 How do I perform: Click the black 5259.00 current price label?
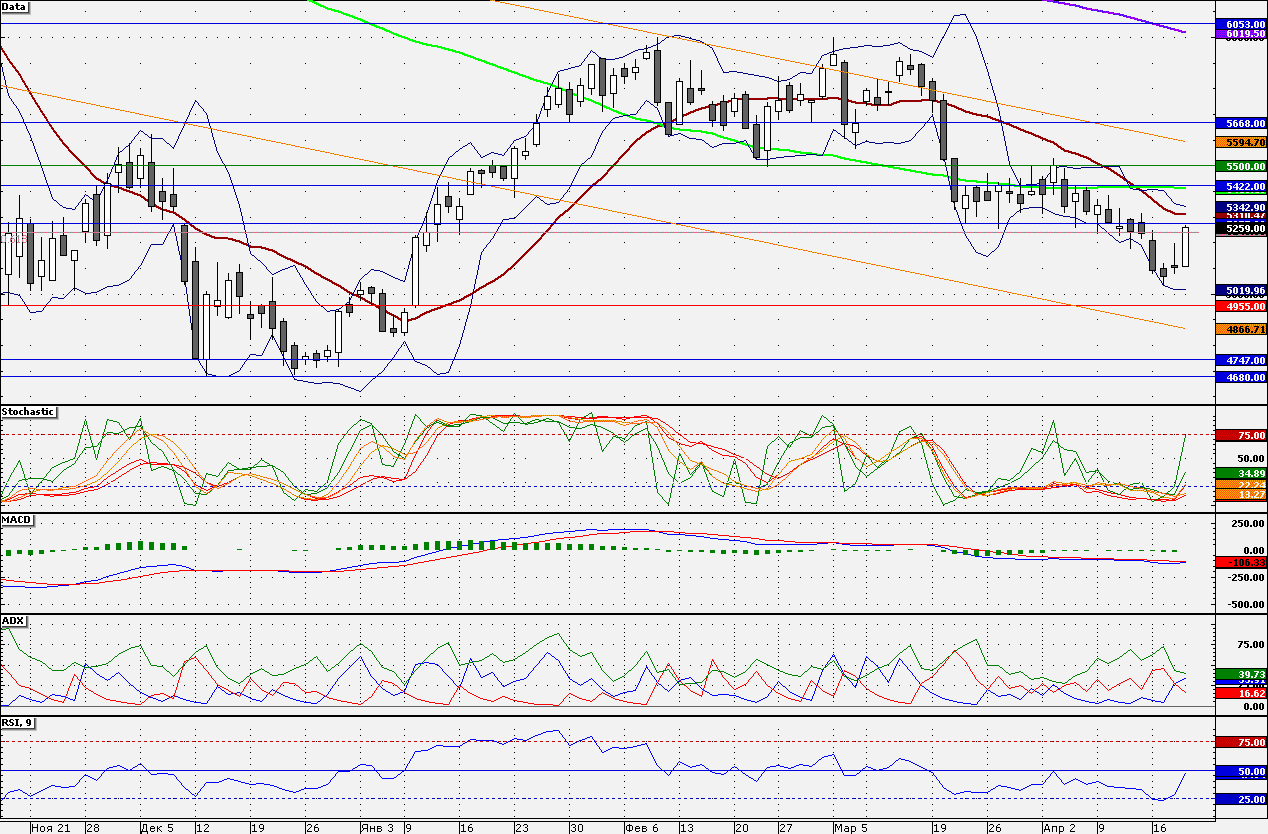(x=1240, y=229)
